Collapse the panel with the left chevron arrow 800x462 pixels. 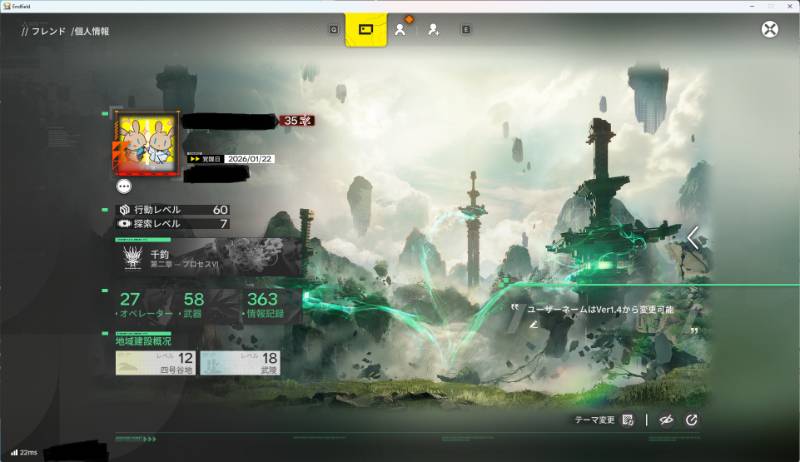693,238
